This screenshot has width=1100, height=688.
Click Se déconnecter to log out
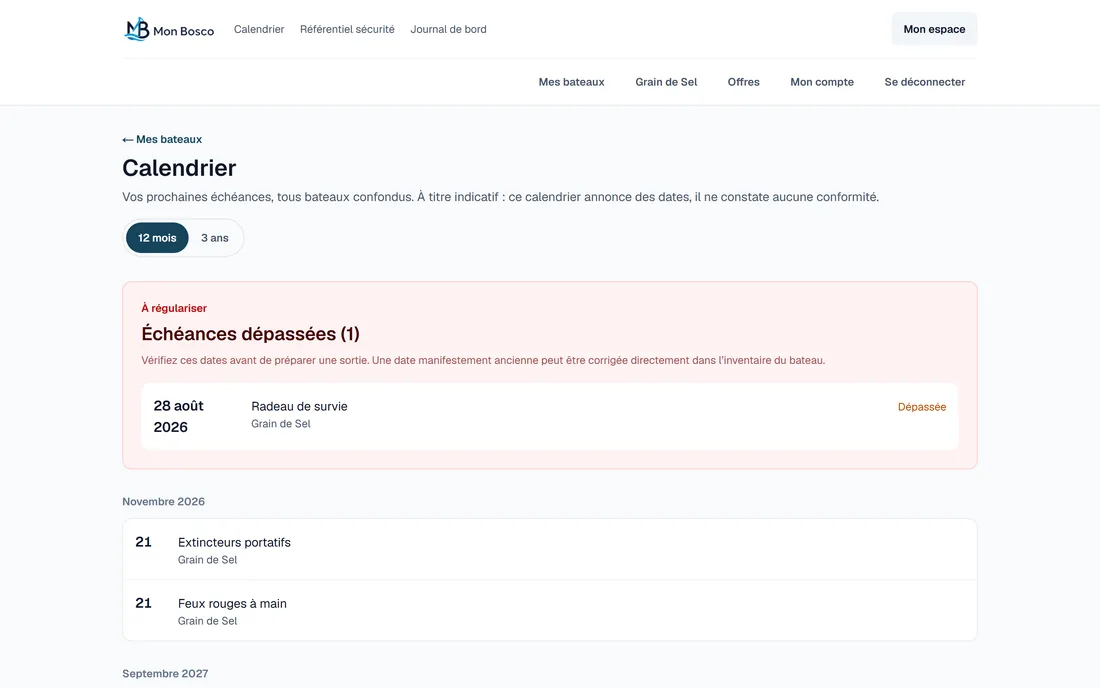click(925, 82)
